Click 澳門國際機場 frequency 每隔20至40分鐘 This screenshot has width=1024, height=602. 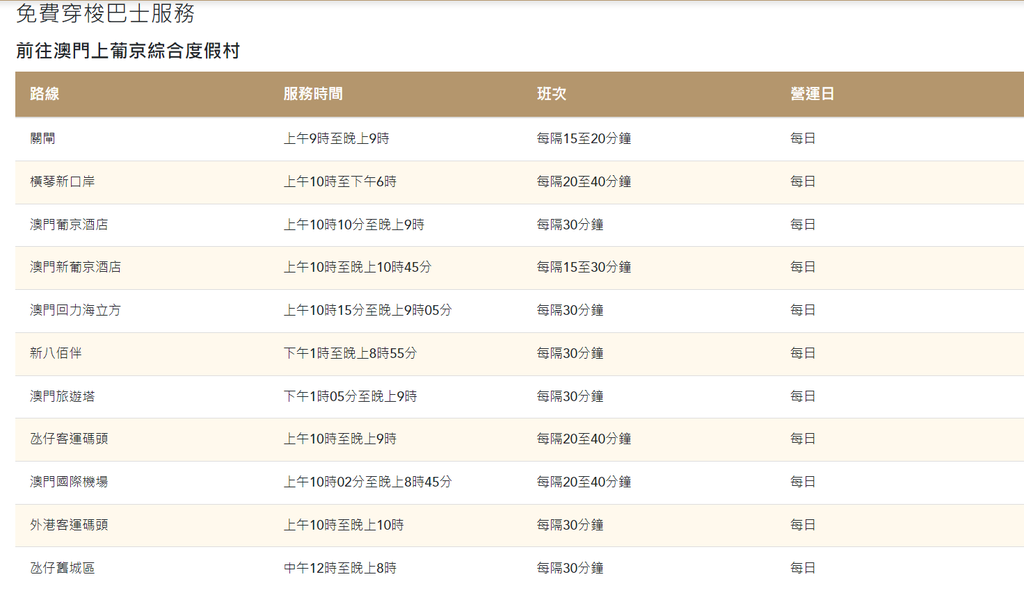pos(584,482)
